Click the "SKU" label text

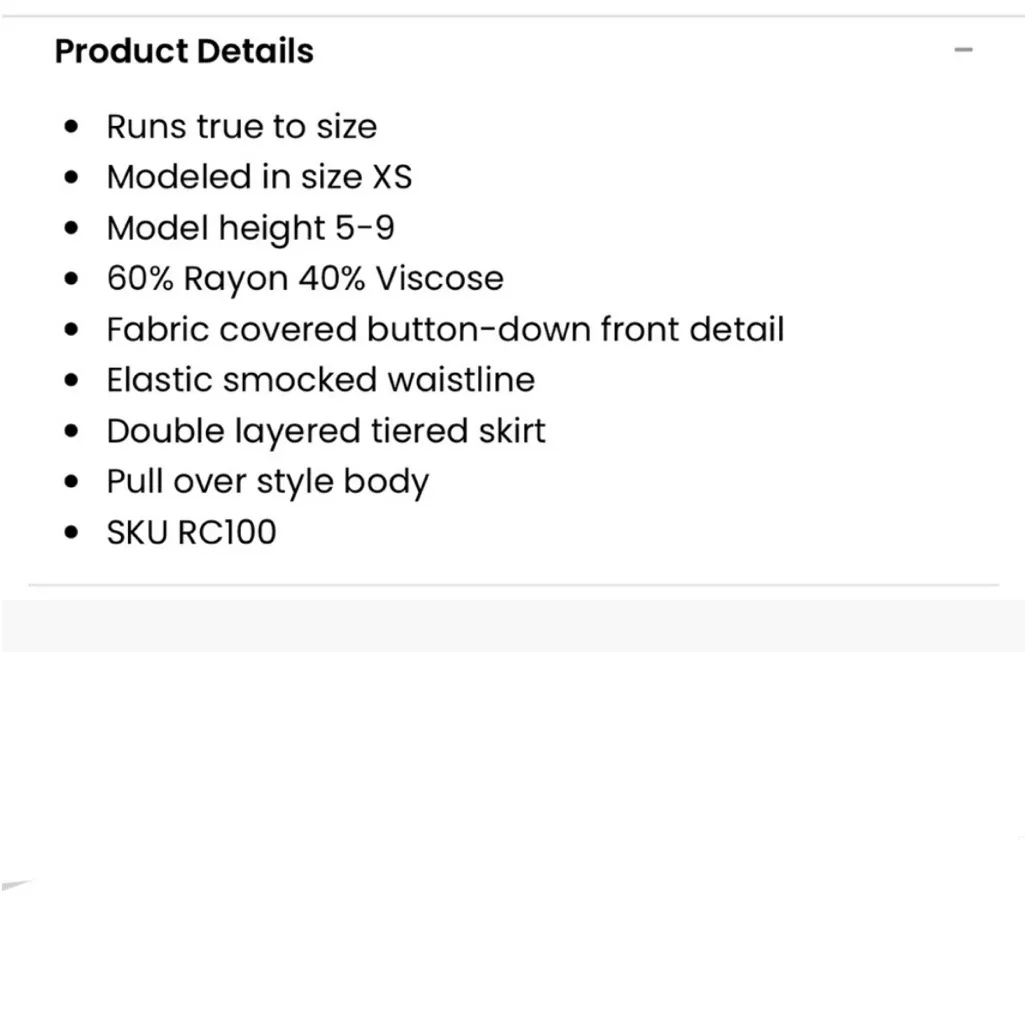click(x=138, y=532)
